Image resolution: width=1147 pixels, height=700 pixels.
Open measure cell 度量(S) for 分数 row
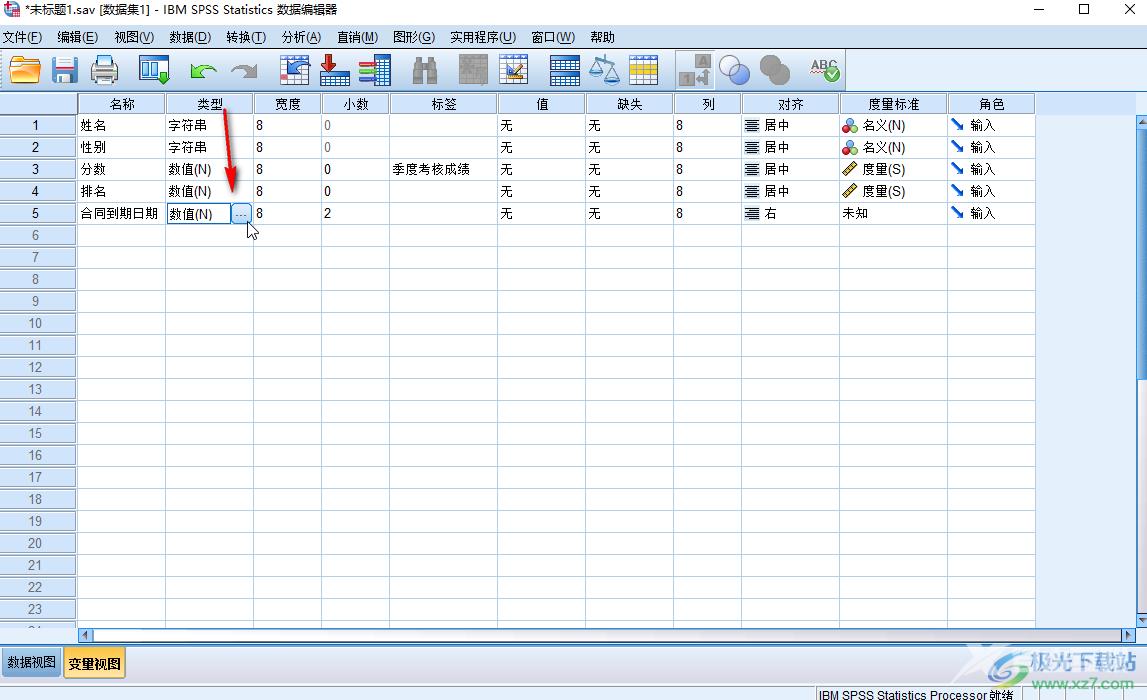coord(894,169)
